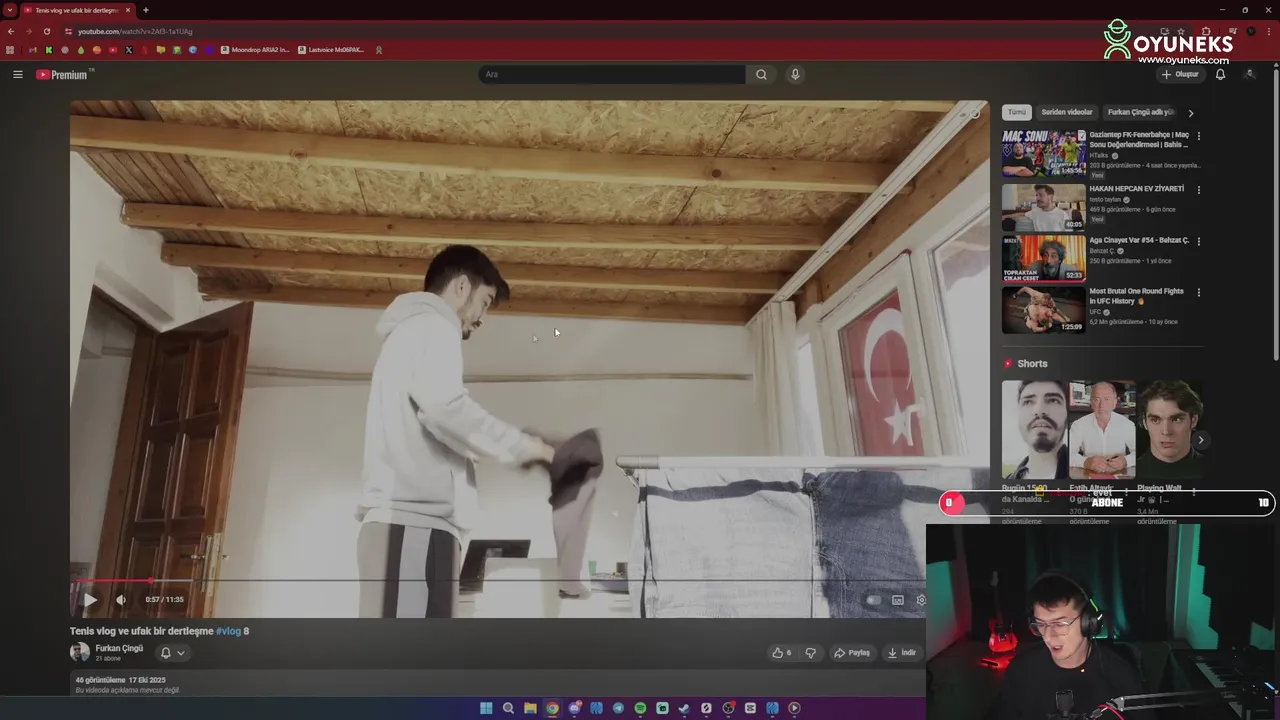Image resolution: width=1280 pixels, height=720 pixels.
Task: Select the Seriden videolar chip
Action: [1067, 113]
